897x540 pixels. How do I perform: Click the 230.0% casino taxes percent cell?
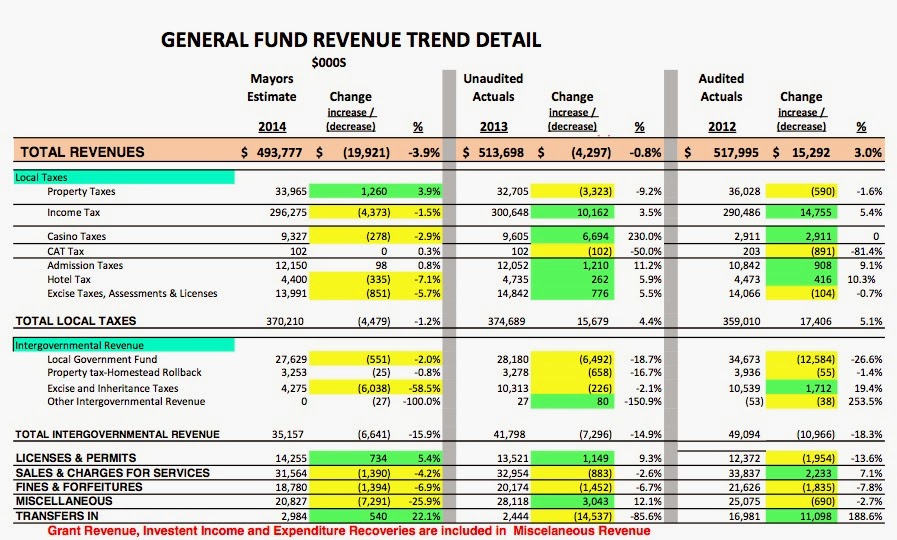(644, 236)
